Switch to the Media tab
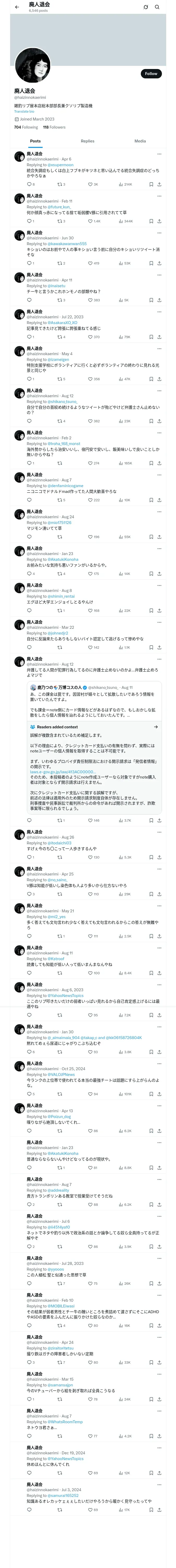 click(x=140, y=141)
